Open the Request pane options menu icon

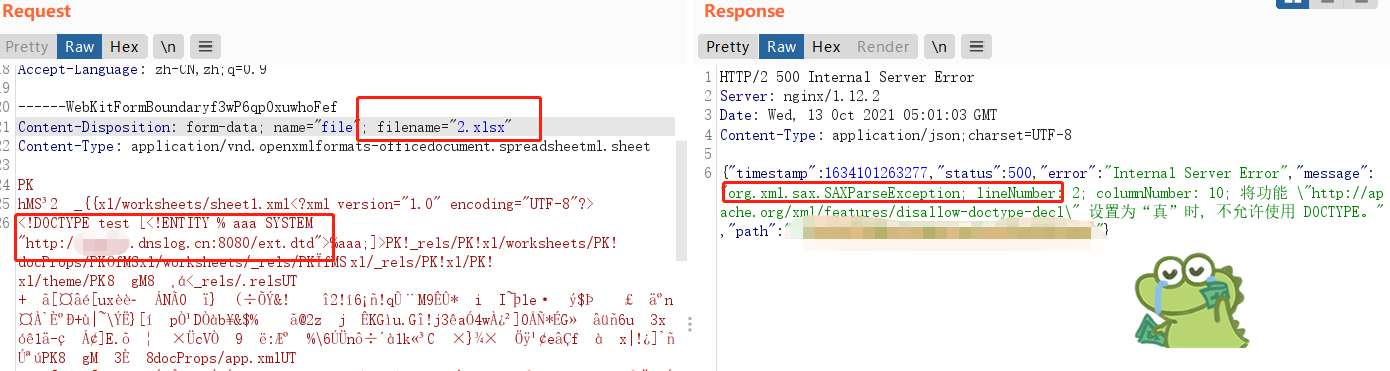[x=205, y=46]
